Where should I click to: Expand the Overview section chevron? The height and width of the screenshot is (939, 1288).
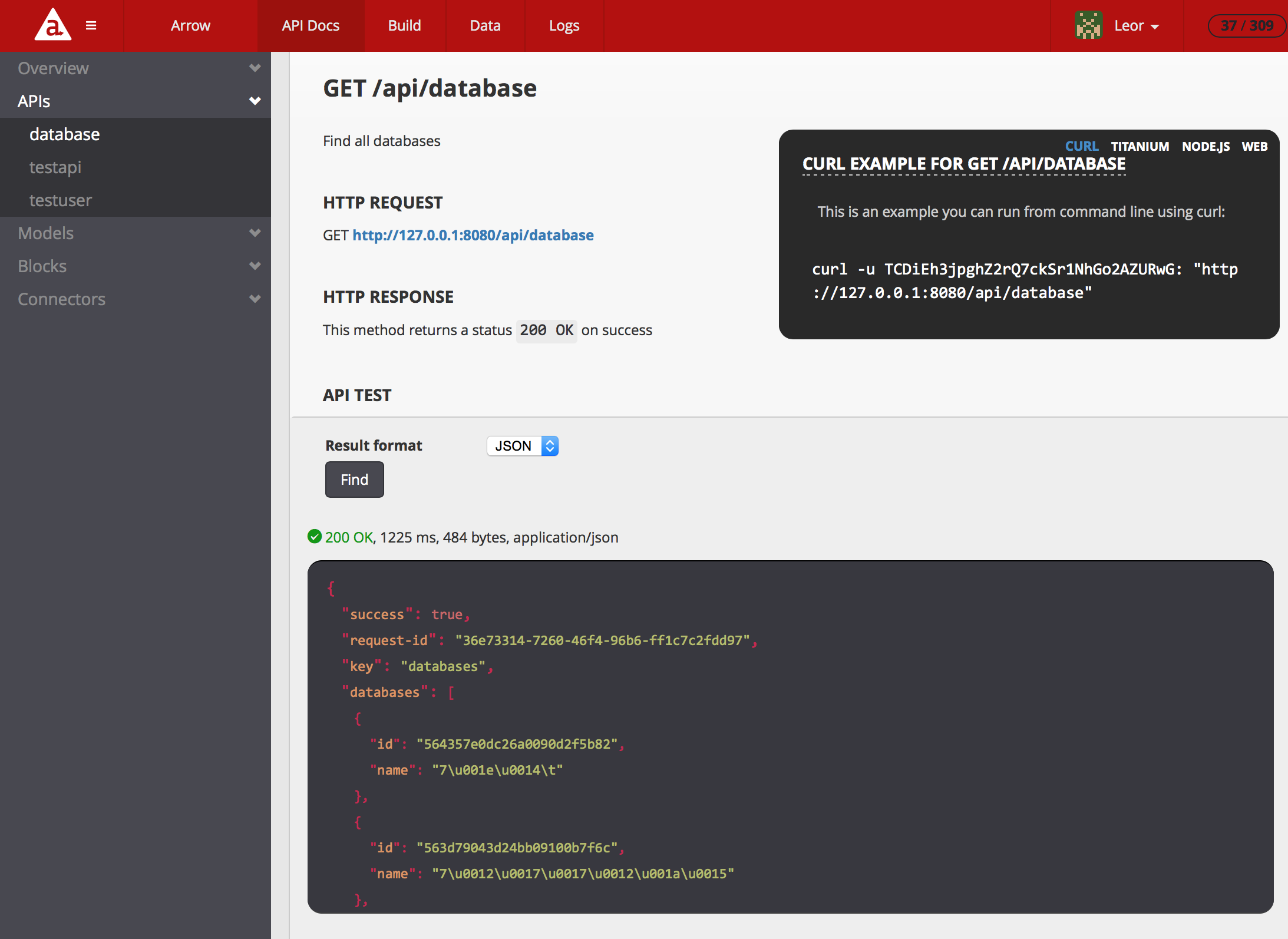255,68
